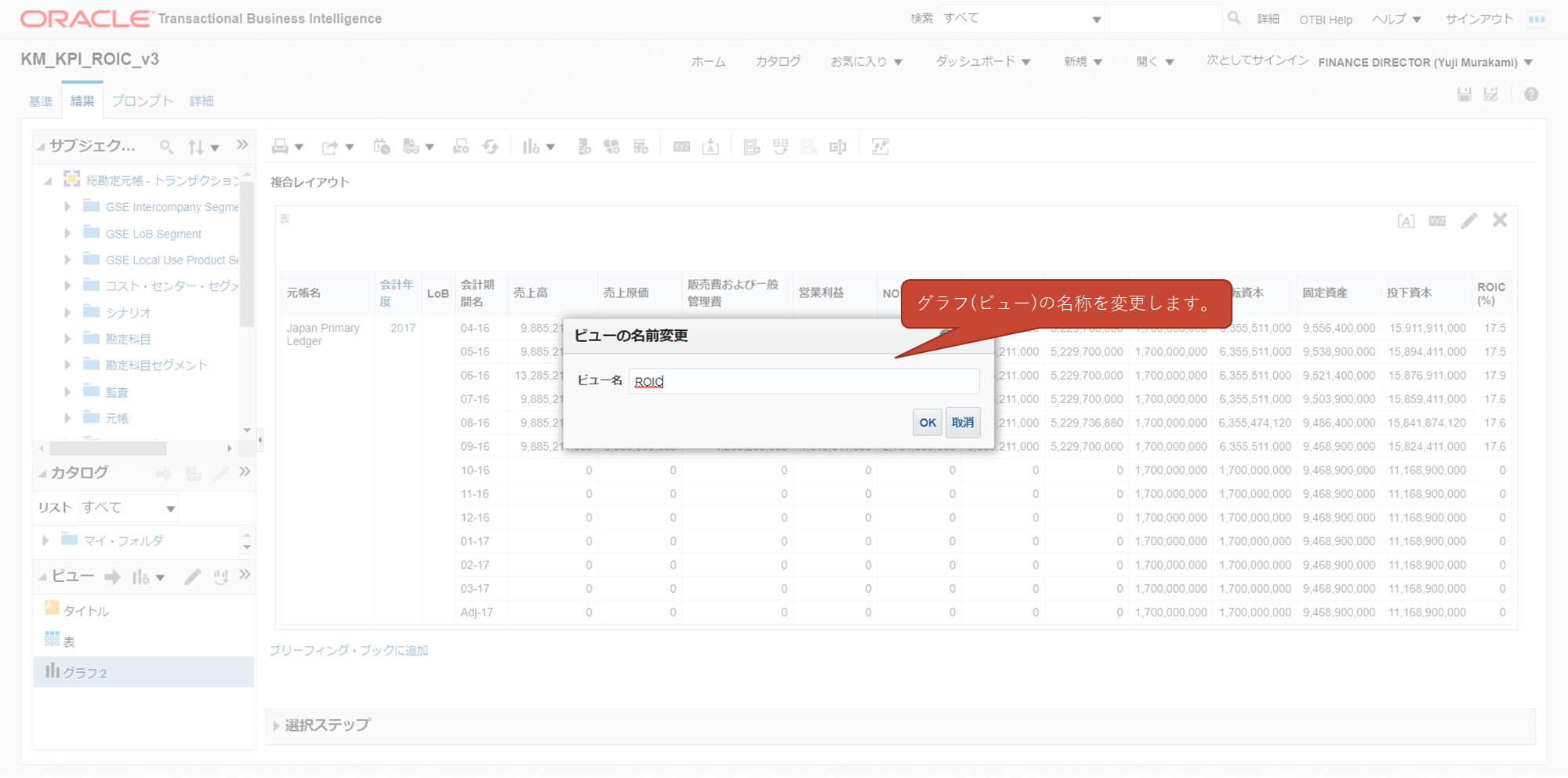Image resolution: width=1568 pixels, height=778 pixels.
Task: Click the save as icon
Action: pyautogui.click(x=1491, y=95)
